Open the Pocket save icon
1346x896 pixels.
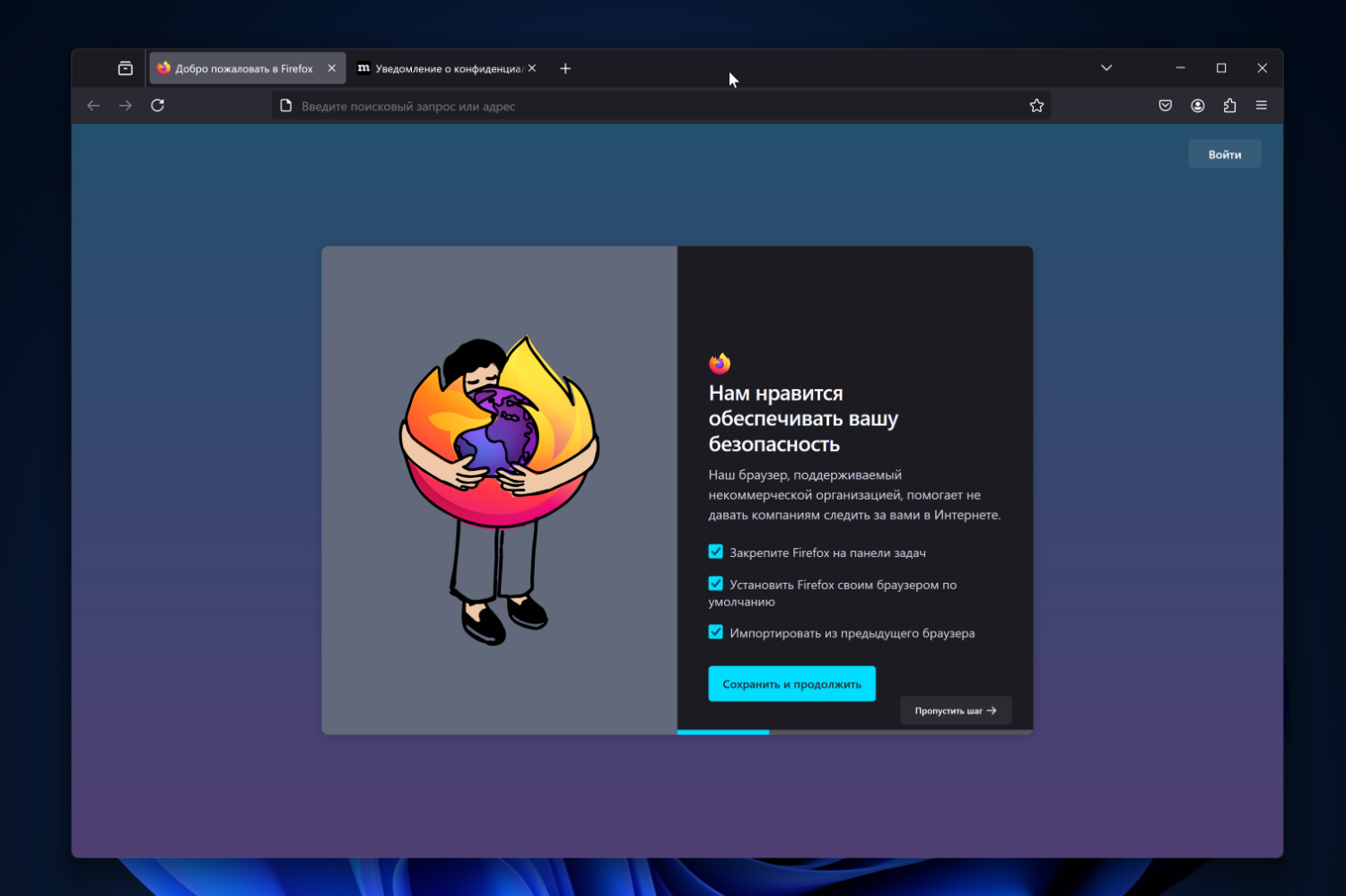click(1165, 106)
